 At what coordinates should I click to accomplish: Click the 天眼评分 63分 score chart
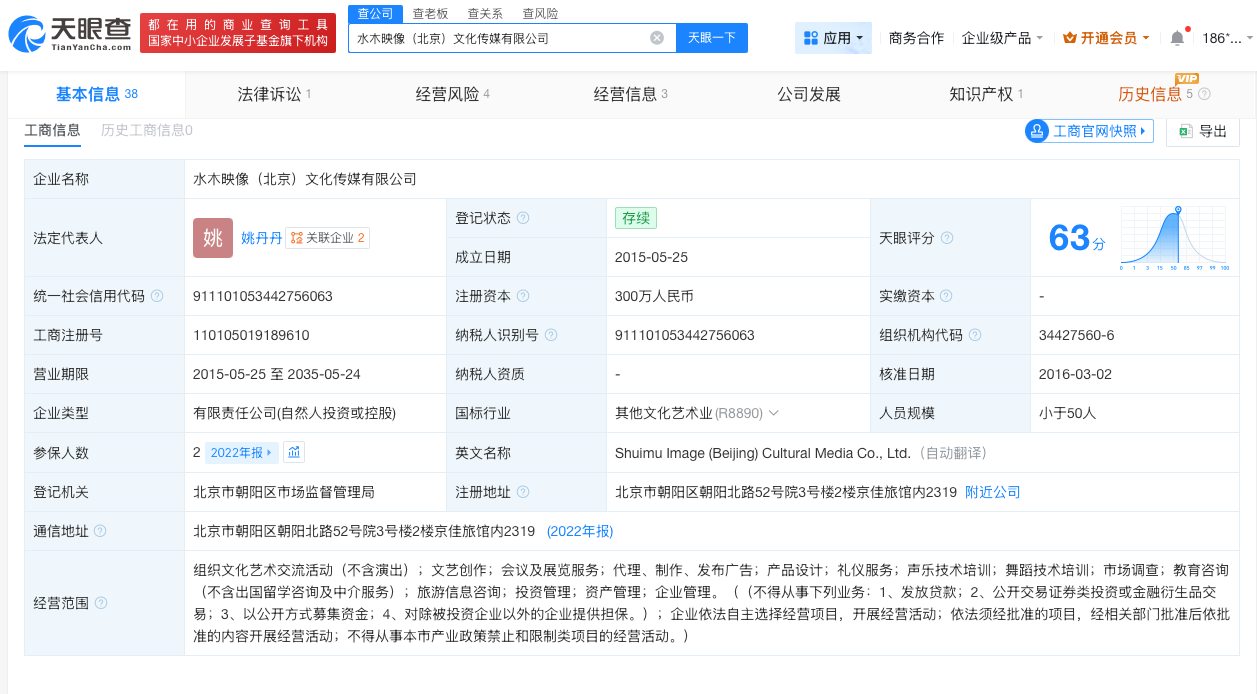point(1173,237)
